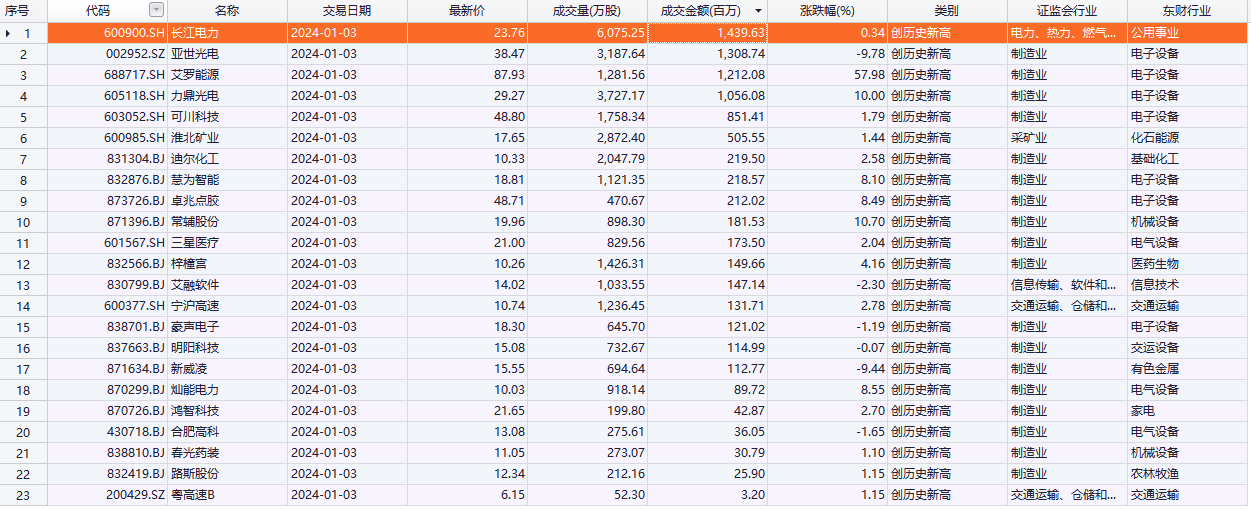The image size is (1251, 509).
Task: Select the 艾罗能源 name cell
Action: [195, 75]
